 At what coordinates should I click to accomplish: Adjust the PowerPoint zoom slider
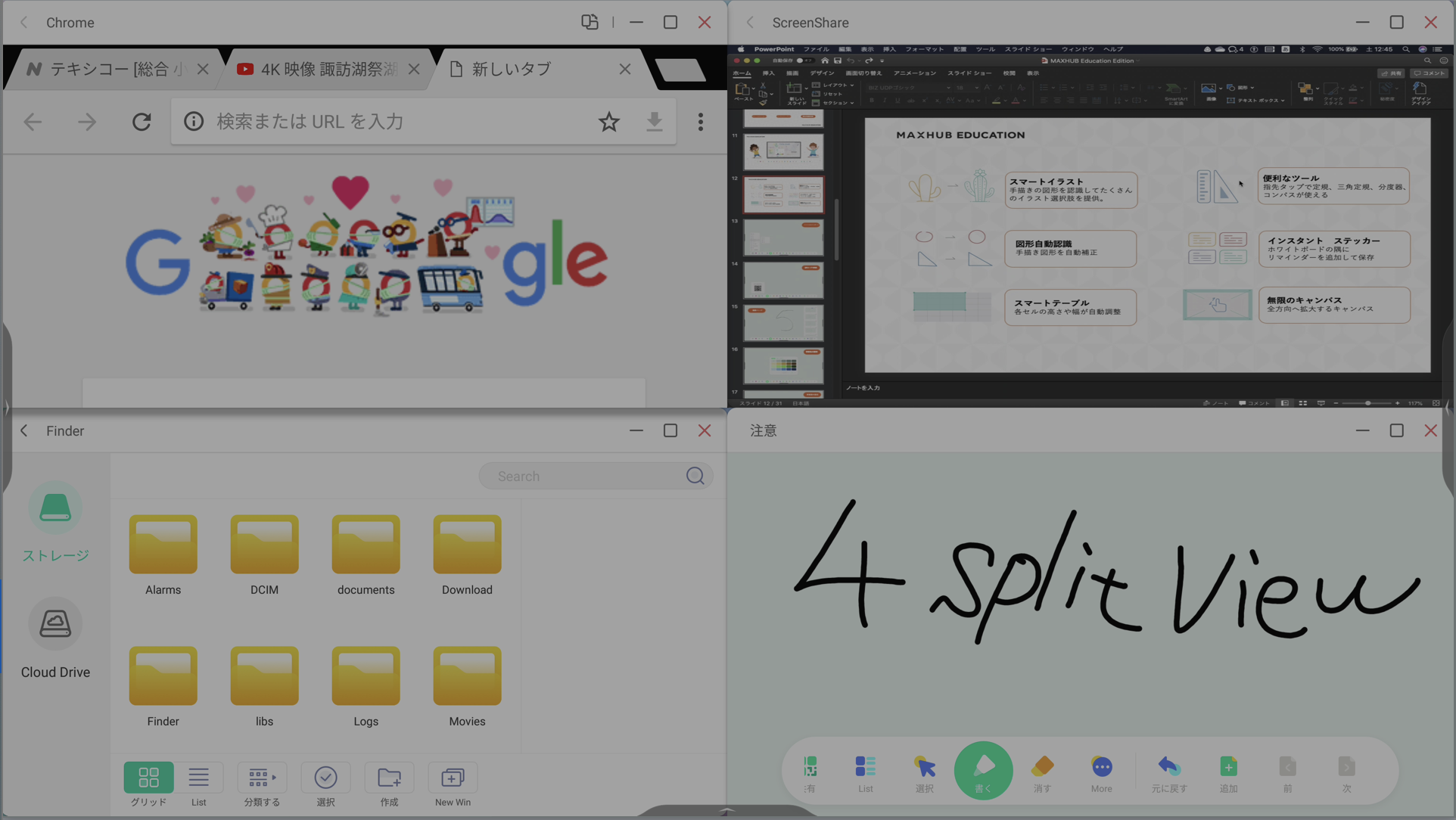pyautogui.click(x=1367, y=403)
